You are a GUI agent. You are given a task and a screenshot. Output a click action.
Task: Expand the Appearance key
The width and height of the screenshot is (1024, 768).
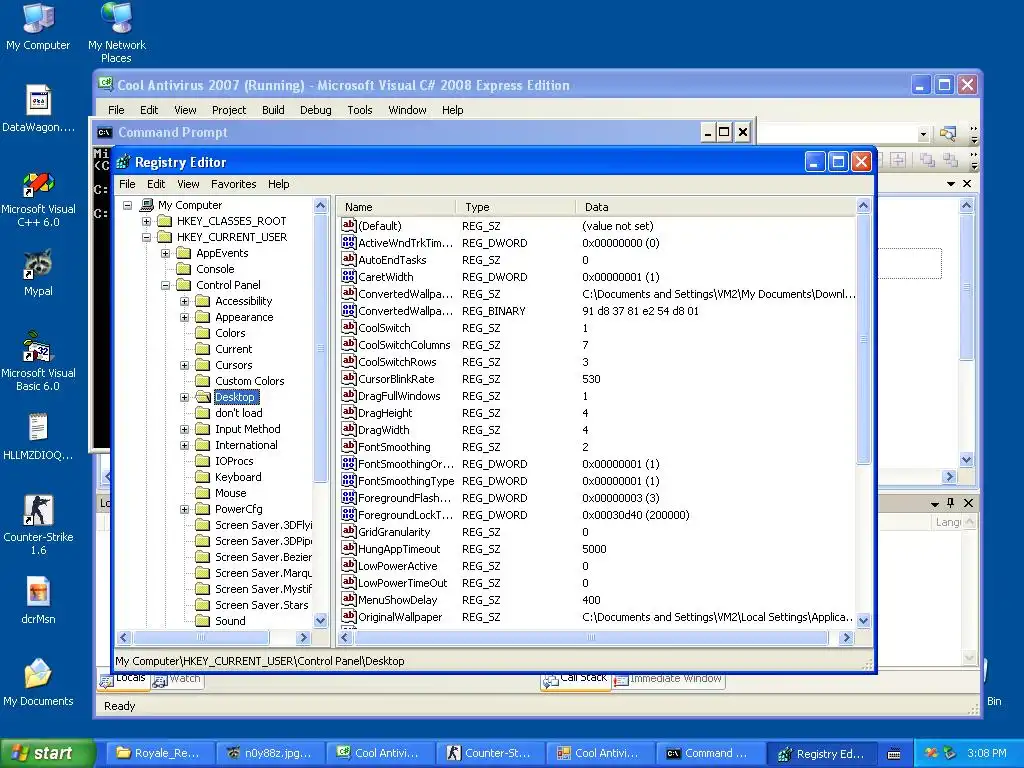(185, 317)
